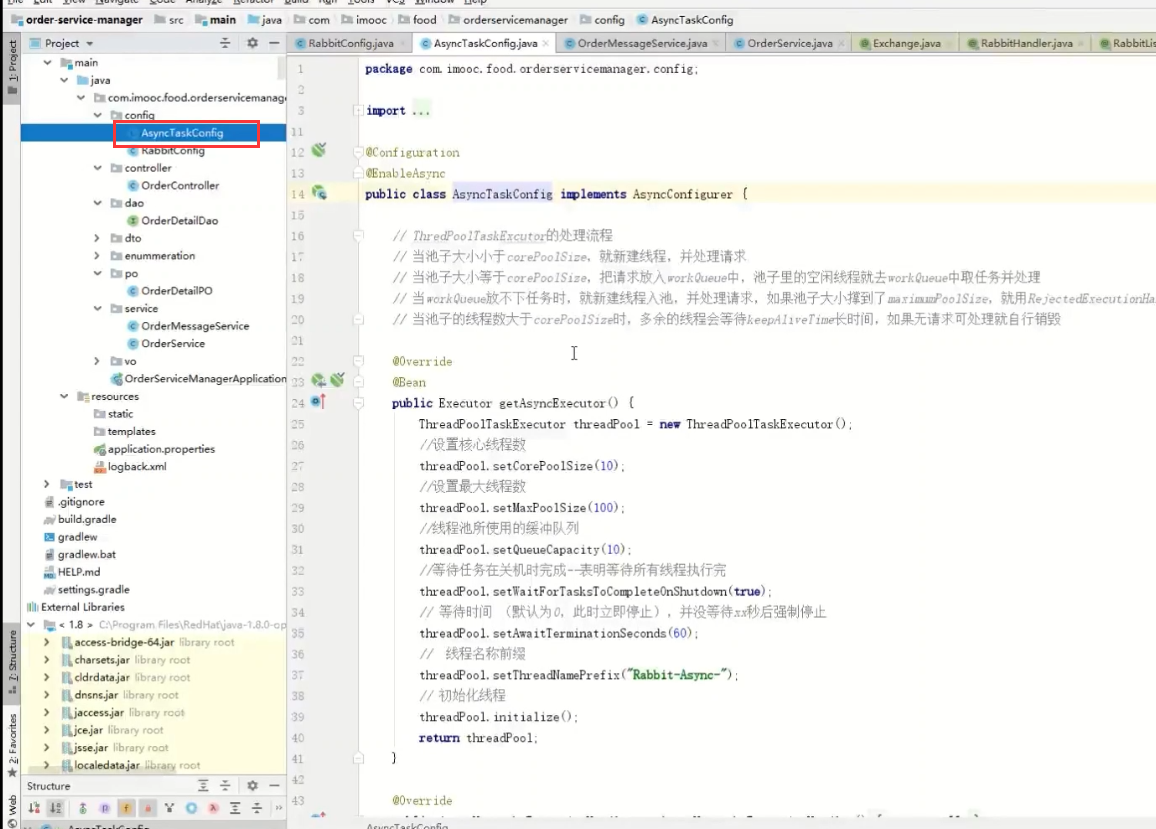
Task: Click the food breadcrumb
Action: [417, 20]
